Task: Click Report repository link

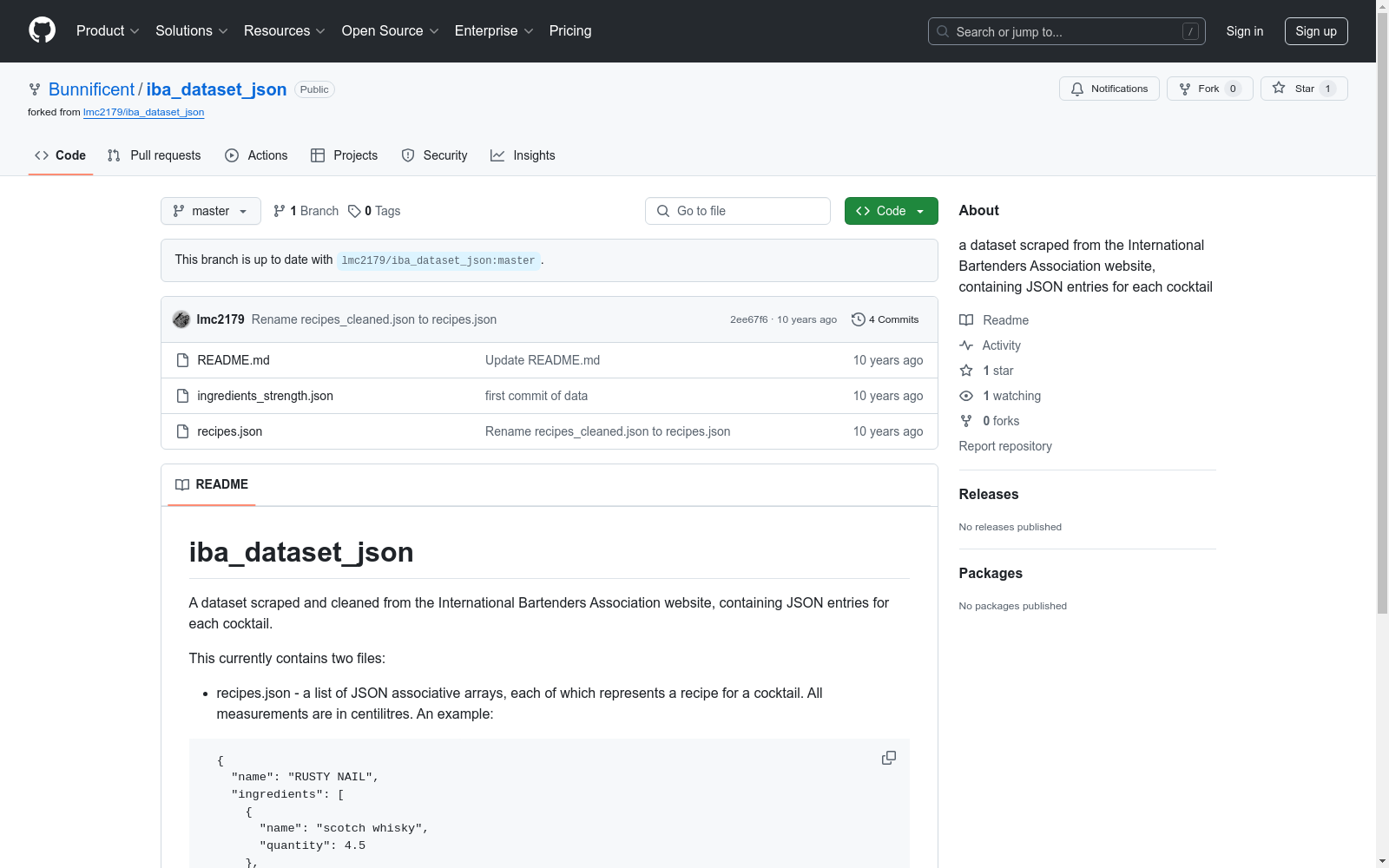Action: click(1005, 446)
